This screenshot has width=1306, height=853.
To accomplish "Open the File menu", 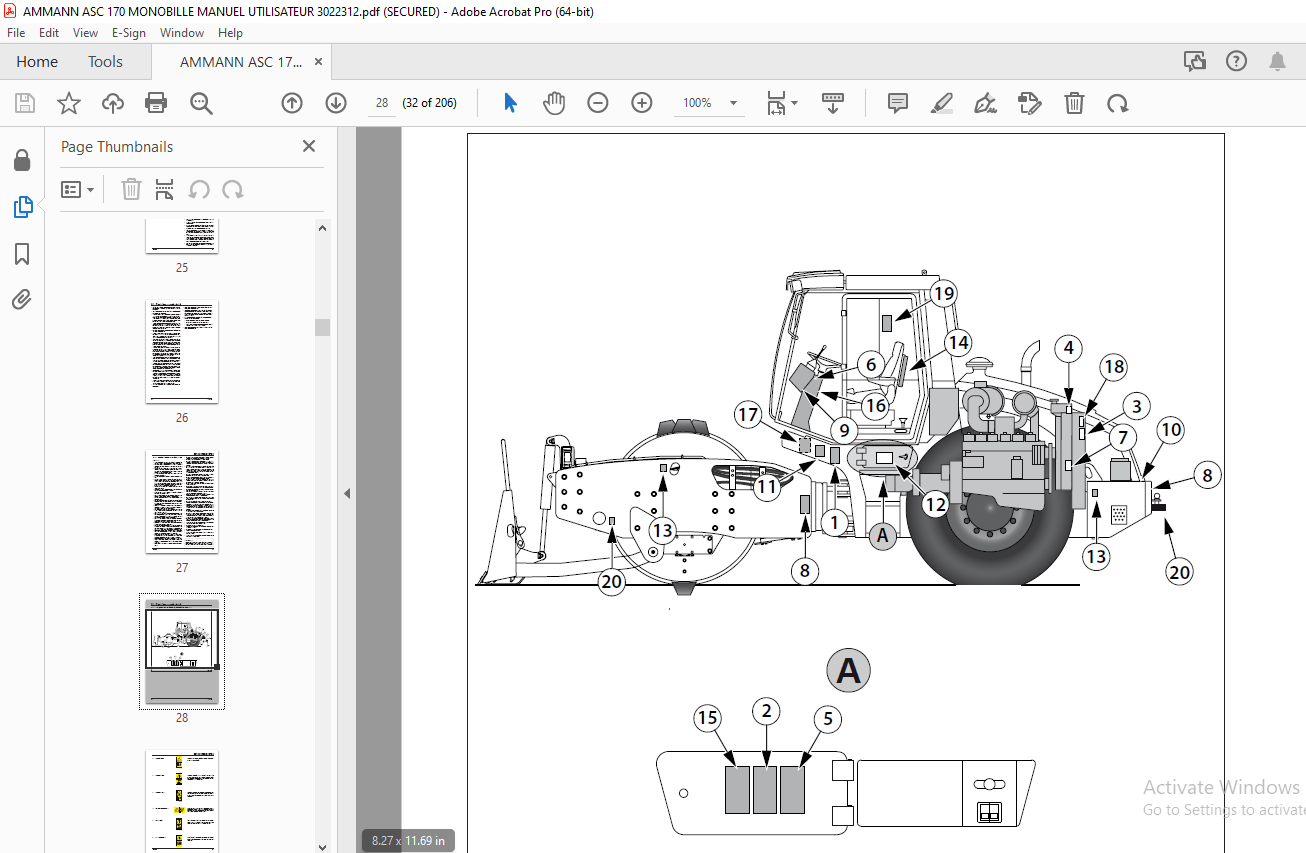I will pyautogui.click(x=16, y=33).
